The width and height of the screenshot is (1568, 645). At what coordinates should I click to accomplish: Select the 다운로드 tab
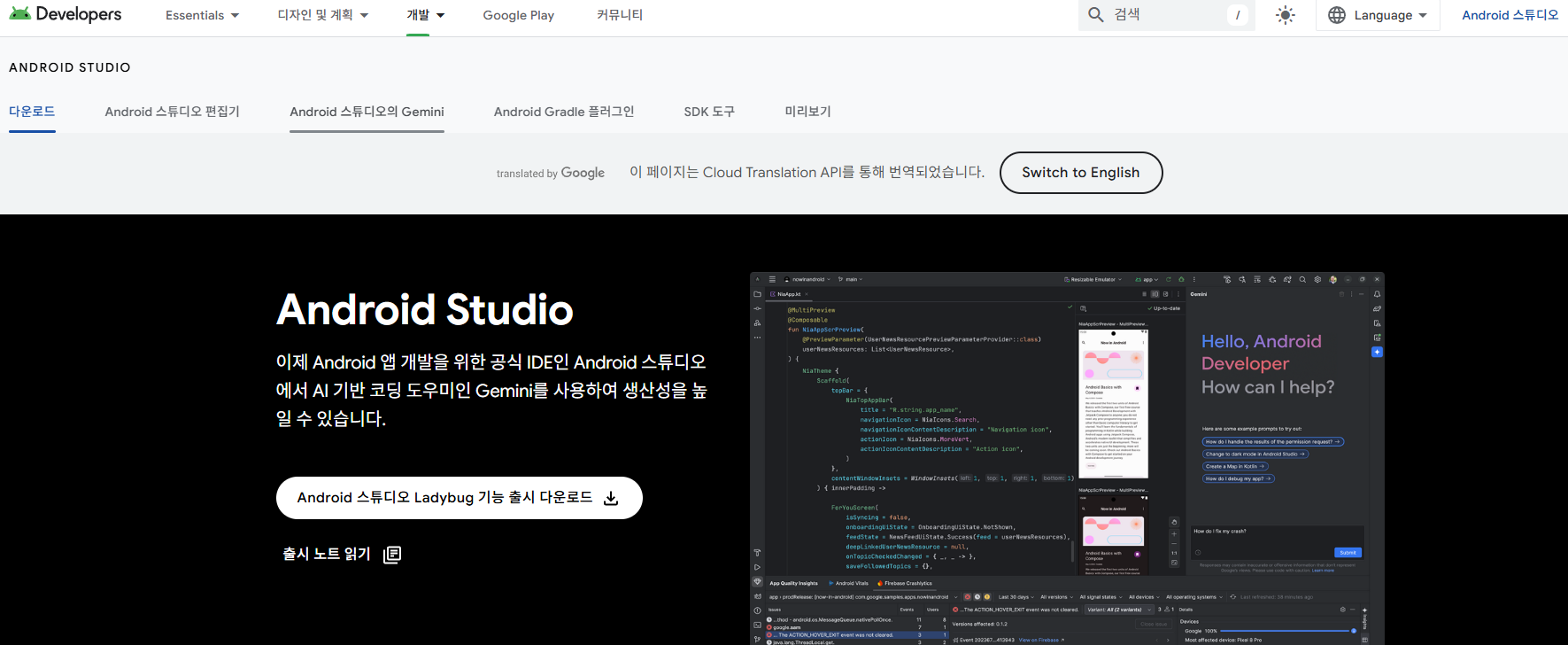[x=32, y=112]
